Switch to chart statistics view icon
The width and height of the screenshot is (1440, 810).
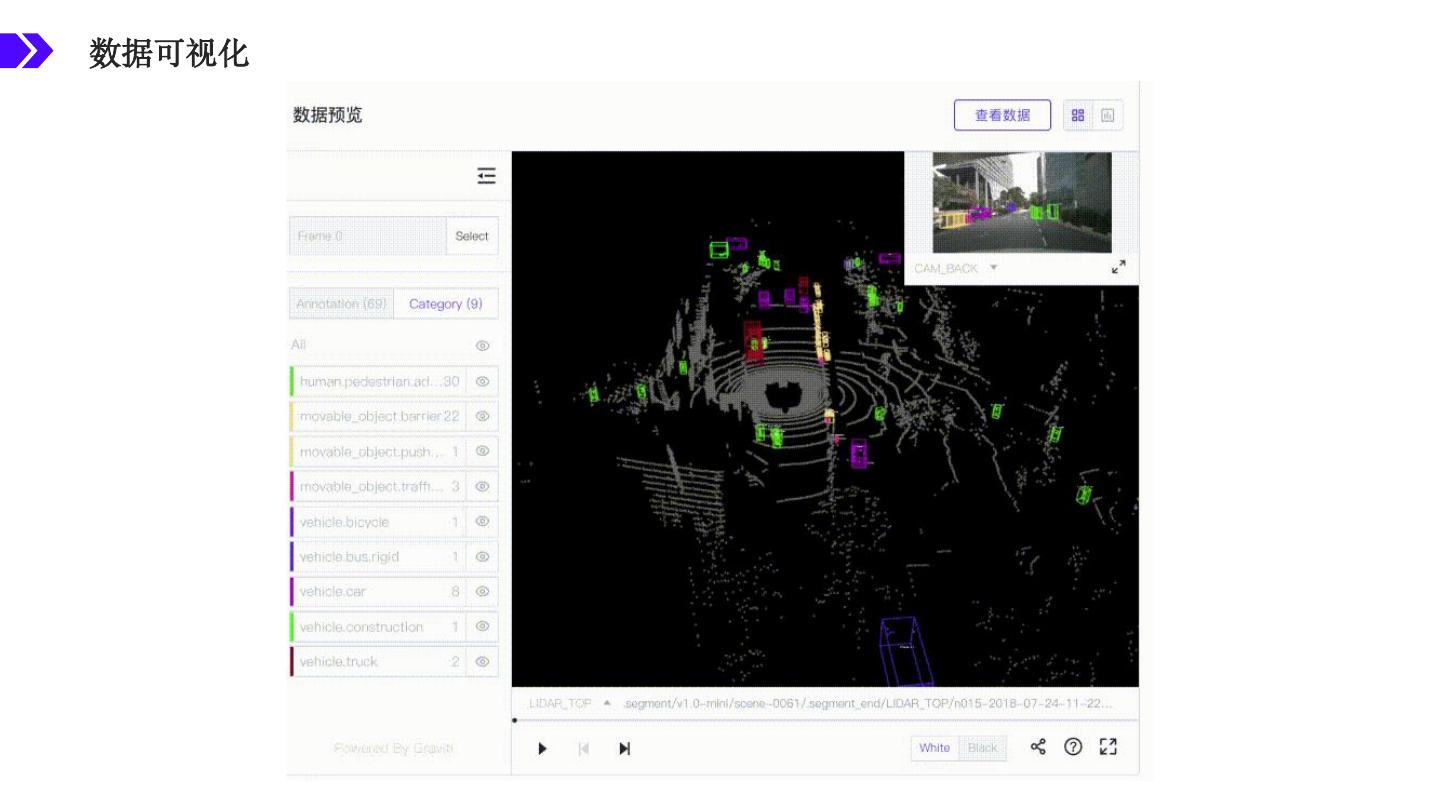(x=1107, y=115)
